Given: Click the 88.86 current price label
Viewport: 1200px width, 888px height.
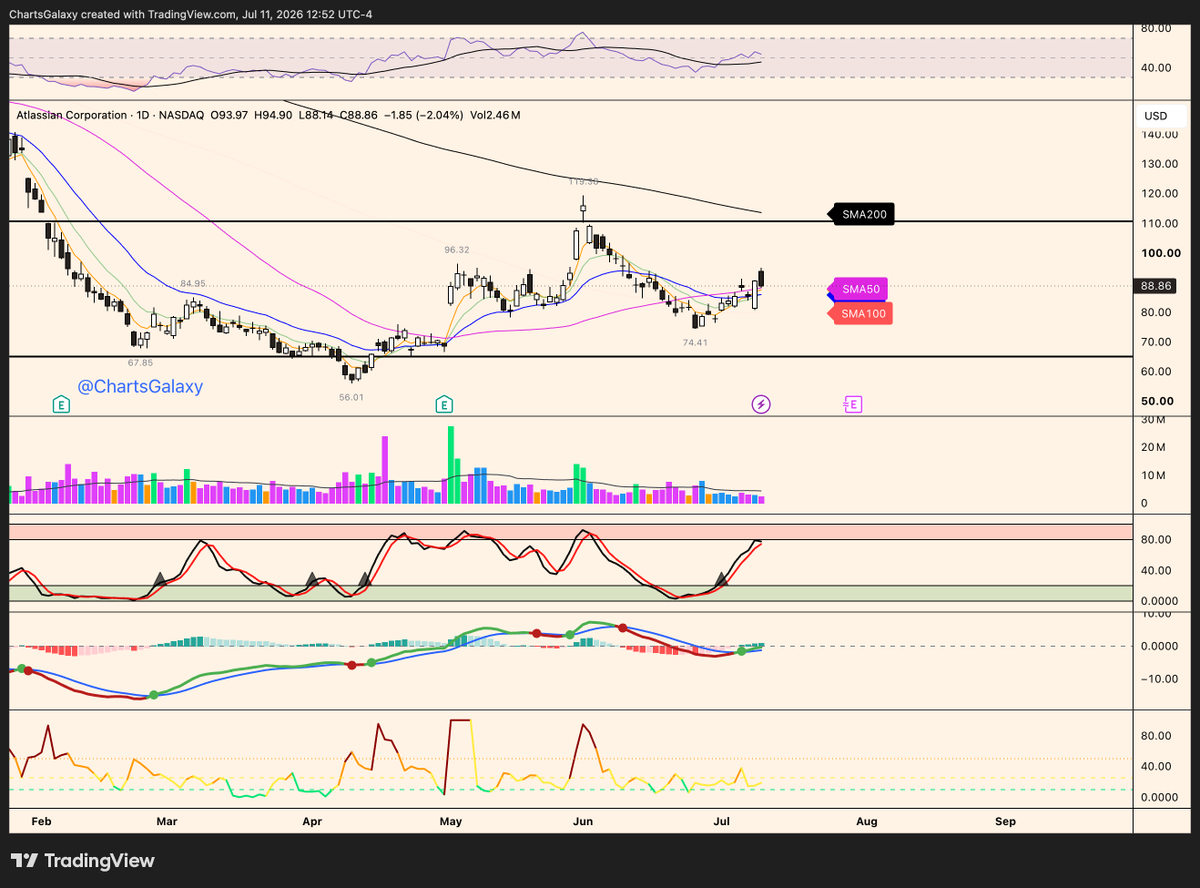Looking at the screenshot, I should click(x=1156, y=286).
